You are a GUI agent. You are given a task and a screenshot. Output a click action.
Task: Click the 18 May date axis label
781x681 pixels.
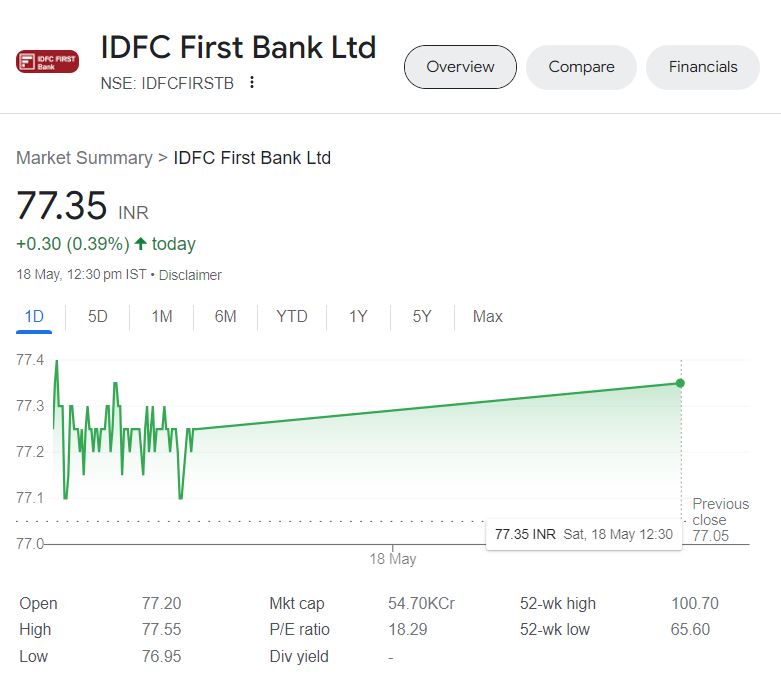point(392,559)
